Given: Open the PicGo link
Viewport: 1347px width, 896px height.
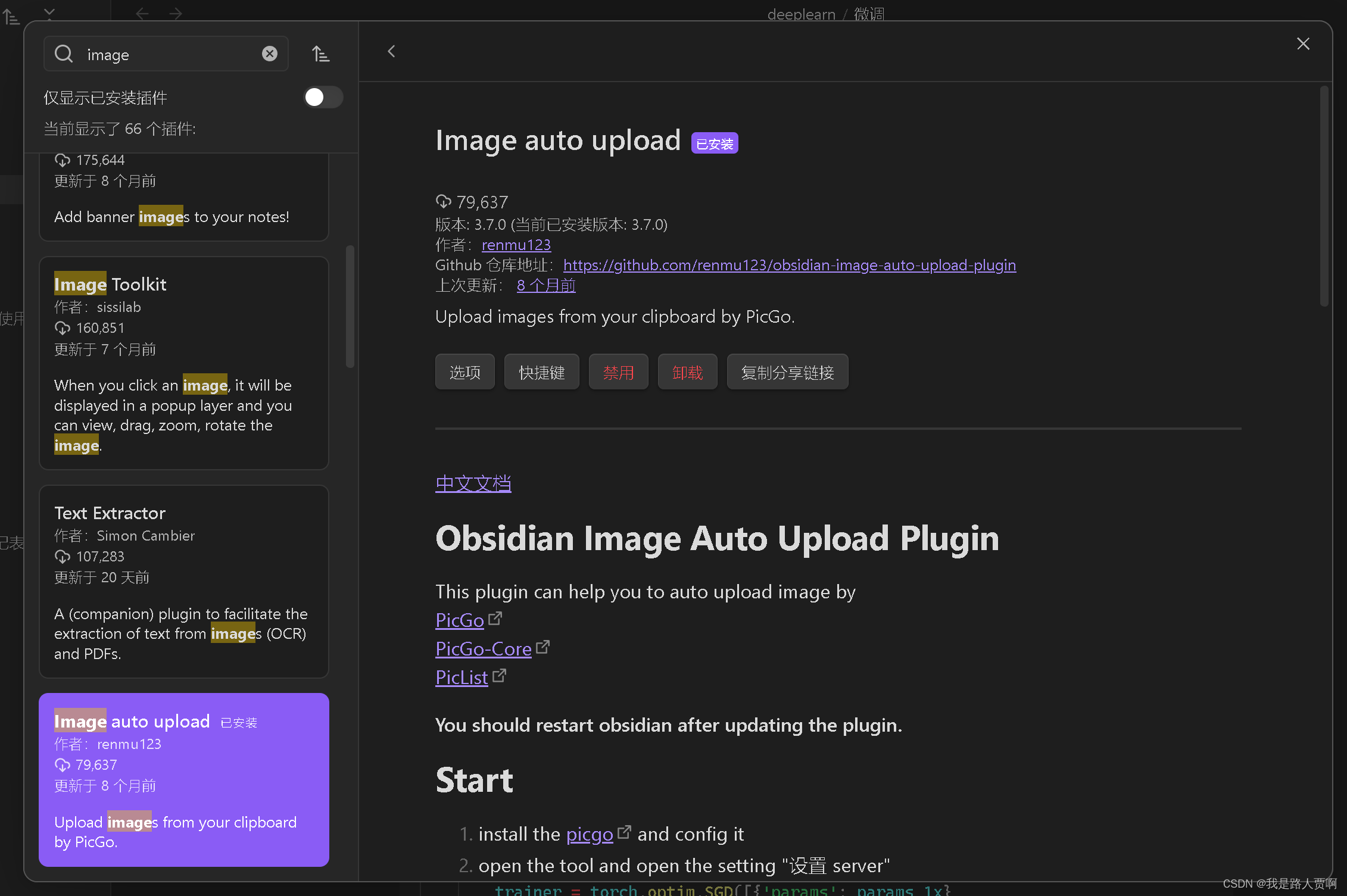Looking at the screenshot, I should coord(460,620).
